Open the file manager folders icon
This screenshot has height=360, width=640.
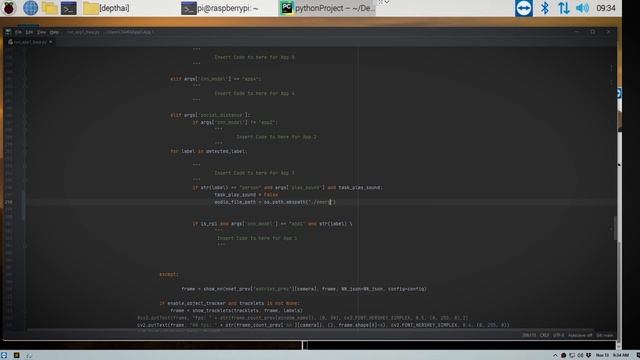click(x=49, y=8)
